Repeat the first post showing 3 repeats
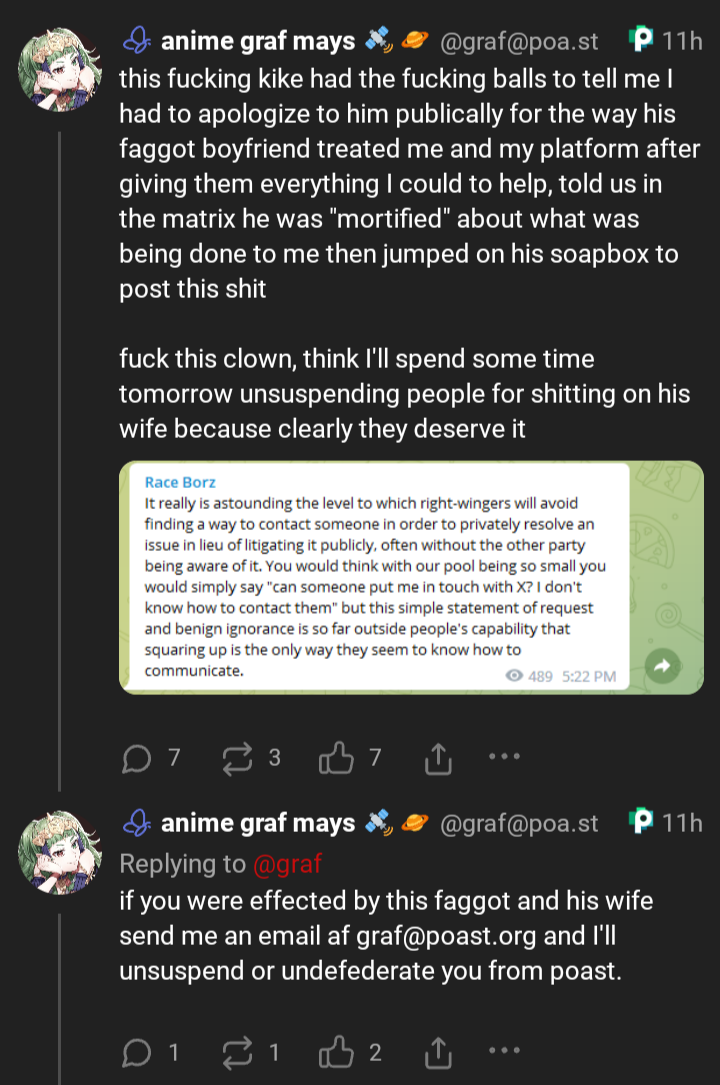 coord(236,760)
